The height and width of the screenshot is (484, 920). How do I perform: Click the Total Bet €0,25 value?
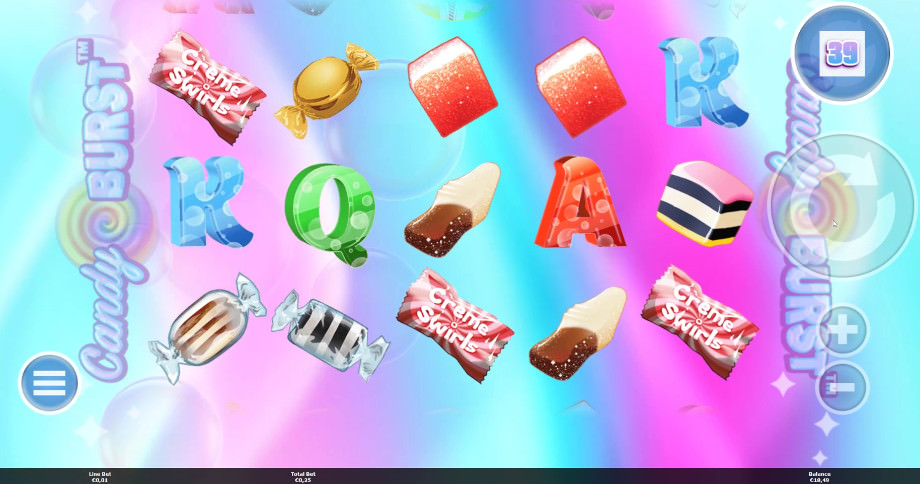click(x=303, y=476)
